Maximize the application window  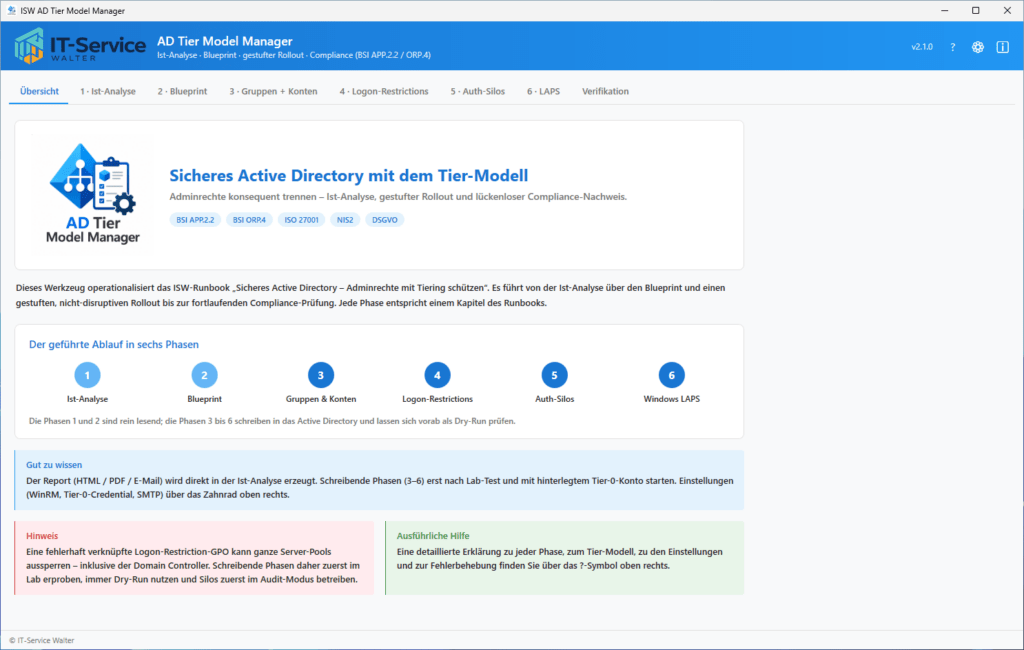click(x=976, y=10)
